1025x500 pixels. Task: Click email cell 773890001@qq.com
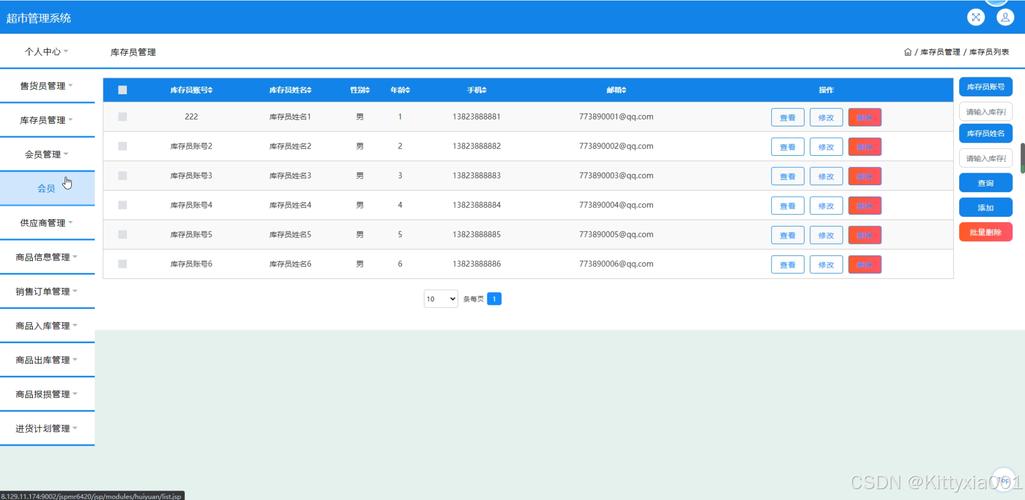click(616, 117)
